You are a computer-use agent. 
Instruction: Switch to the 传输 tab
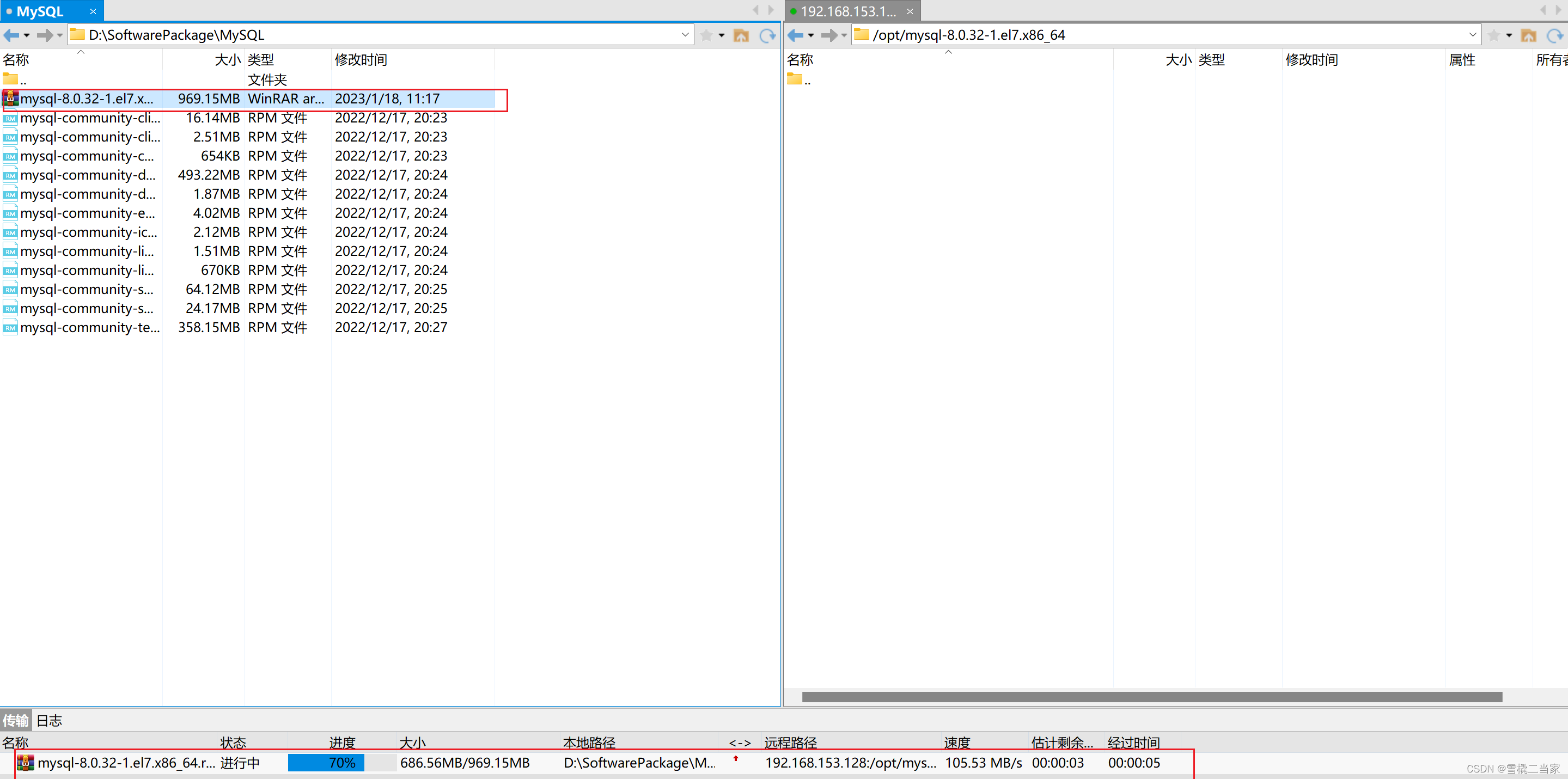pyautogui.click(x=16, y=721)
